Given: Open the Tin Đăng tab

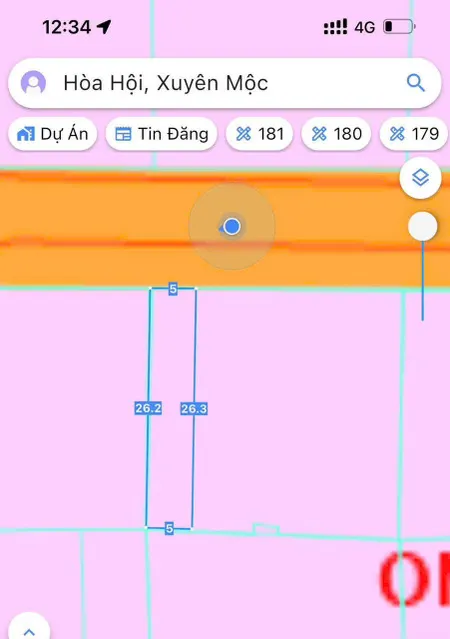Looking at the screenshot, I should coord(161,134).
